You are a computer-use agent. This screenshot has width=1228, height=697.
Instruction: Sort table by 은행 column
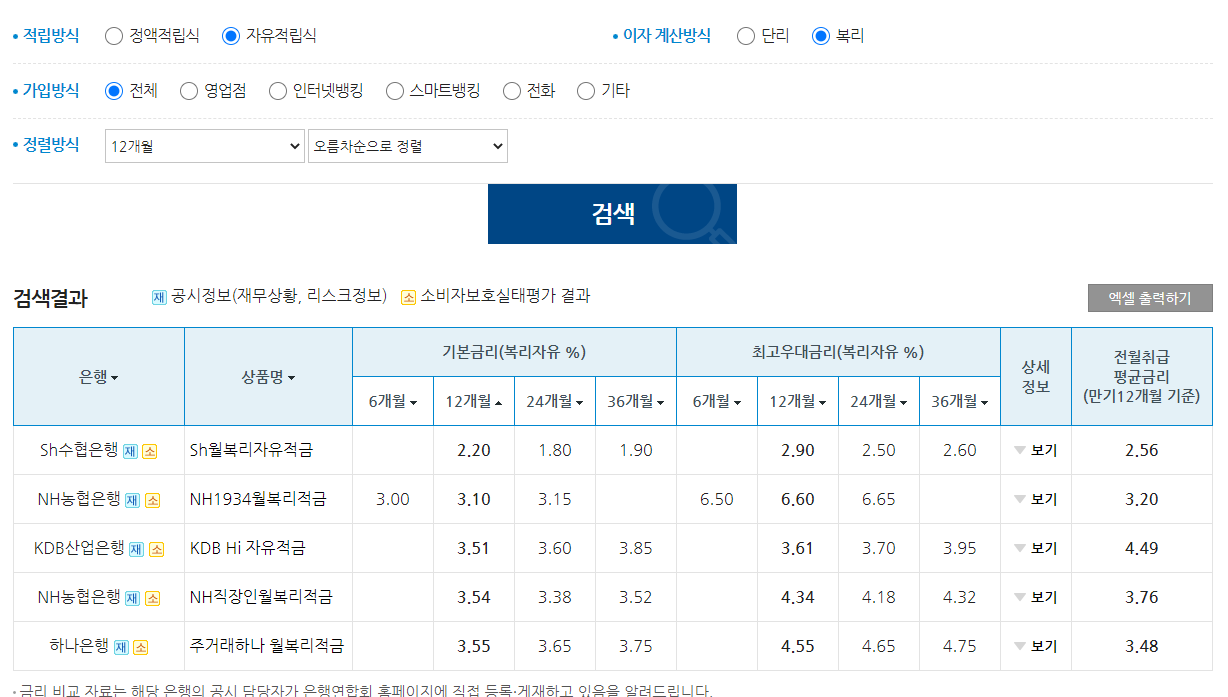point(99,377)
